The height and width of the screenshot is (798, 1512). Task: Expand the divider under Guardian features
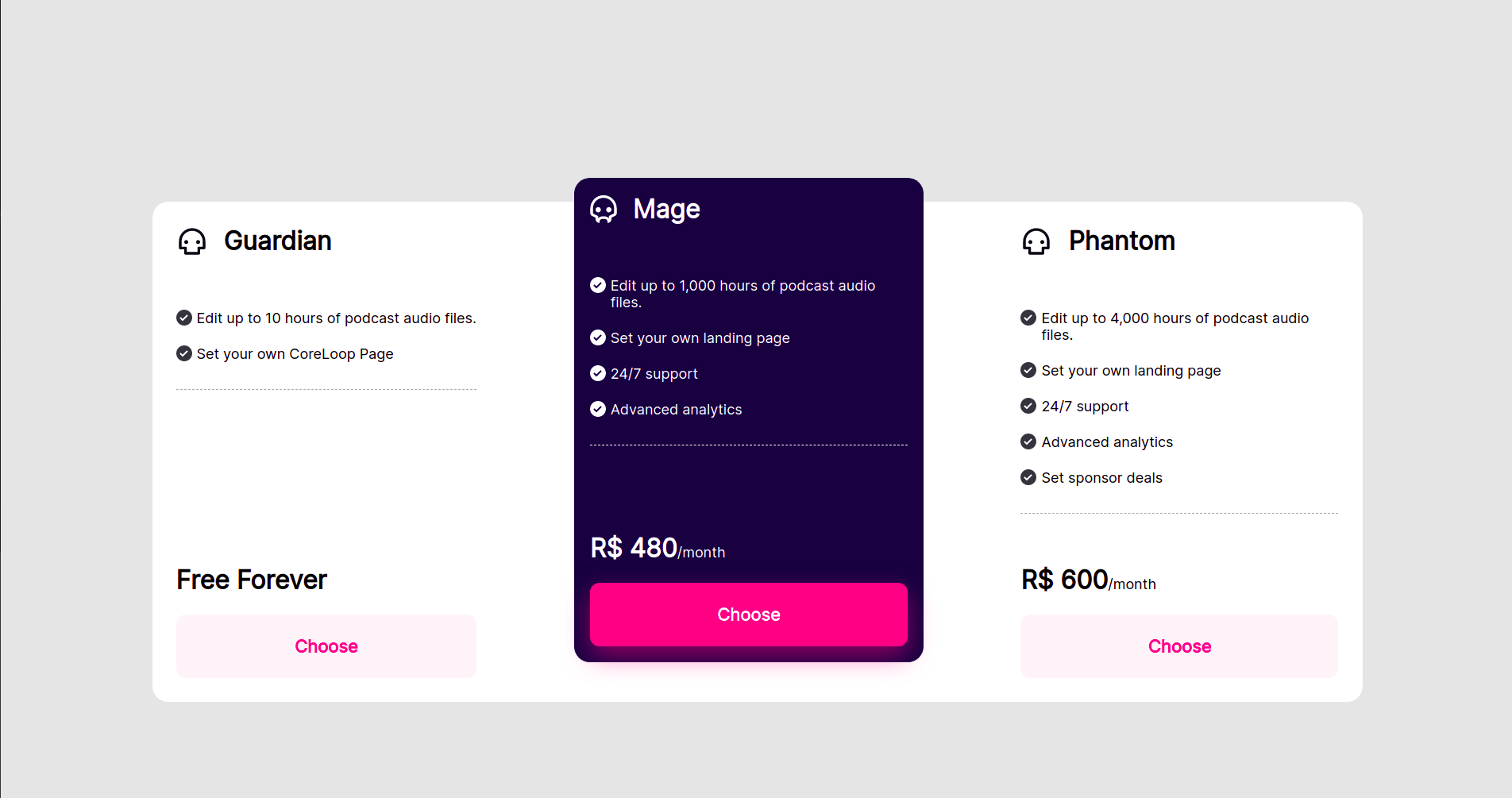(326, 389)
